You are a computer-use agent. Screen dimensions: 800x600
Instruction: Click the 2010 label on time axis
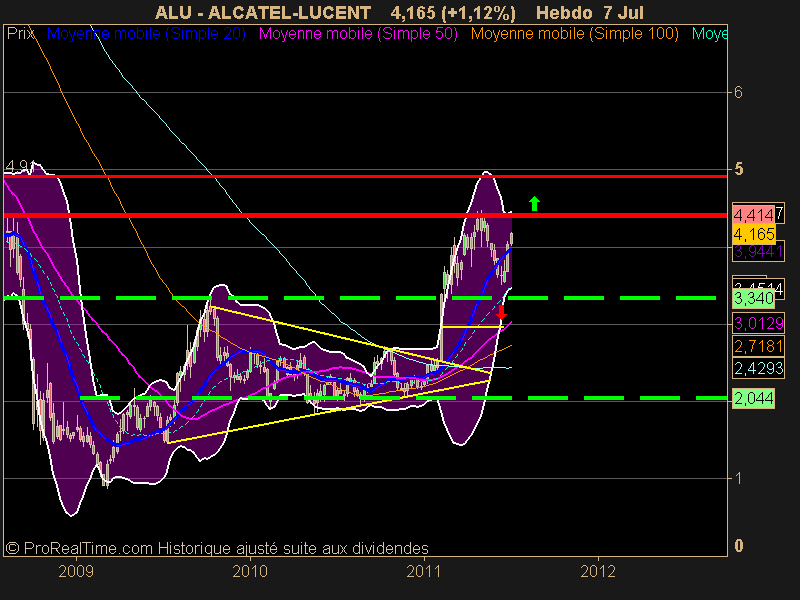pos(249,571)
